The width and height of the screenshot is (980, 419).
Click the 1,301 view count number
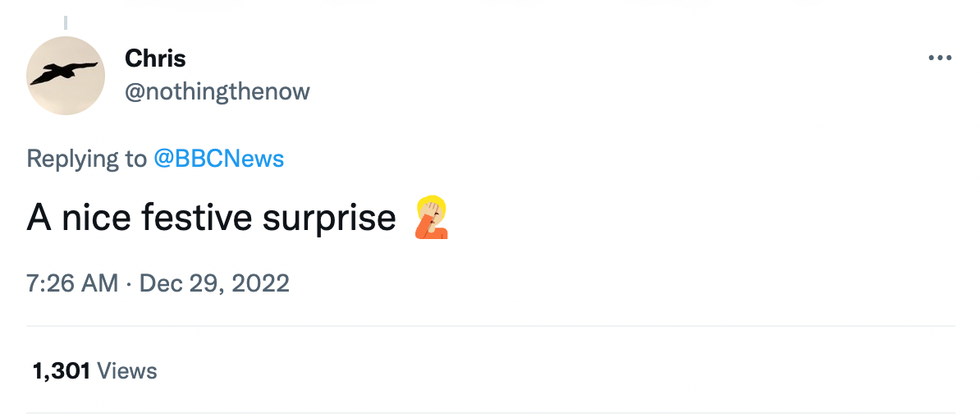pyautogui.click(x=61, y=371)
